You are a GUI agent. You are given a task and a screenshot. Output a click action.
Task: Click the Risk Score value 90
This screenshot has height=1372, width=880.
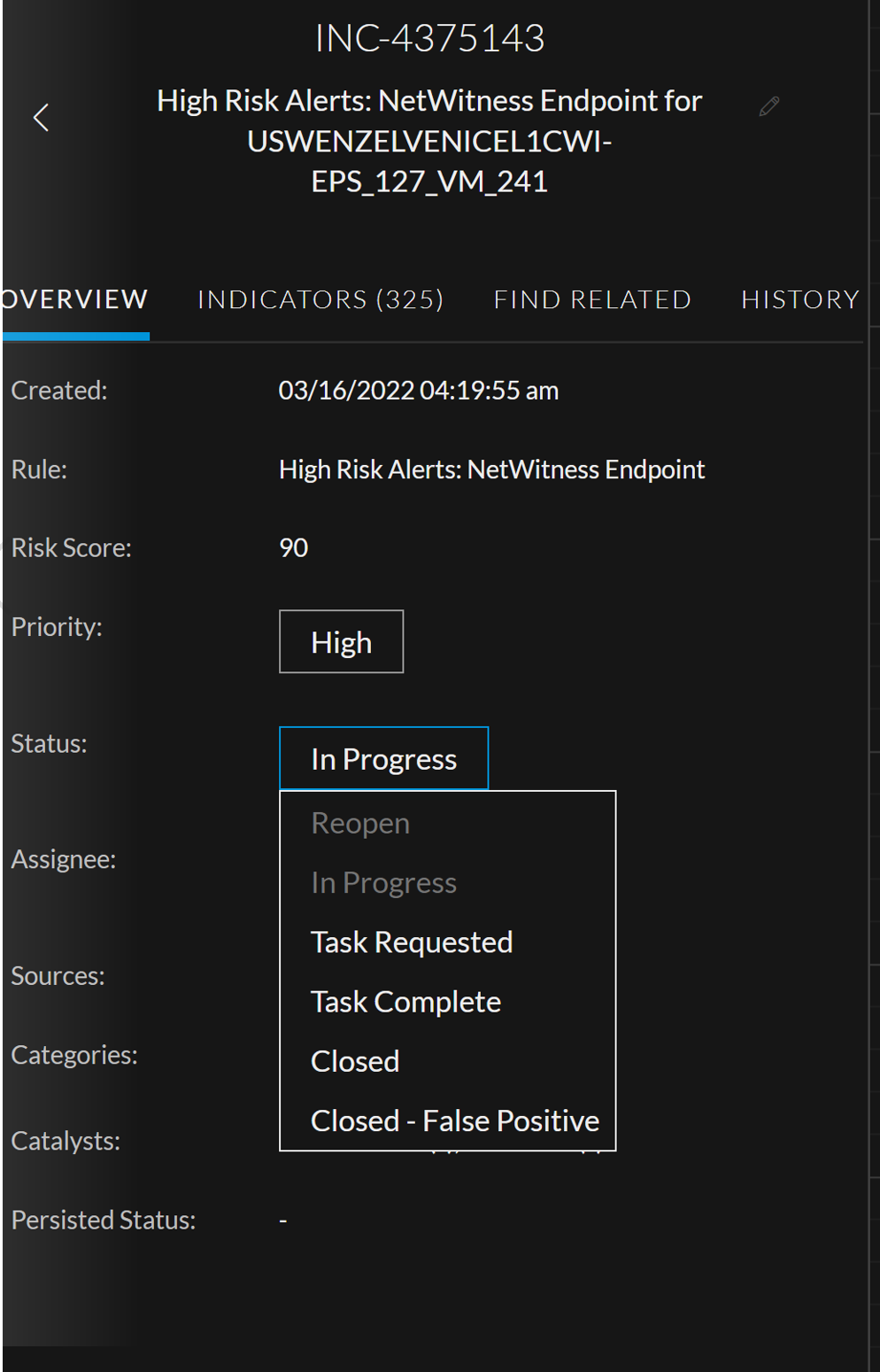pos(293,547)
